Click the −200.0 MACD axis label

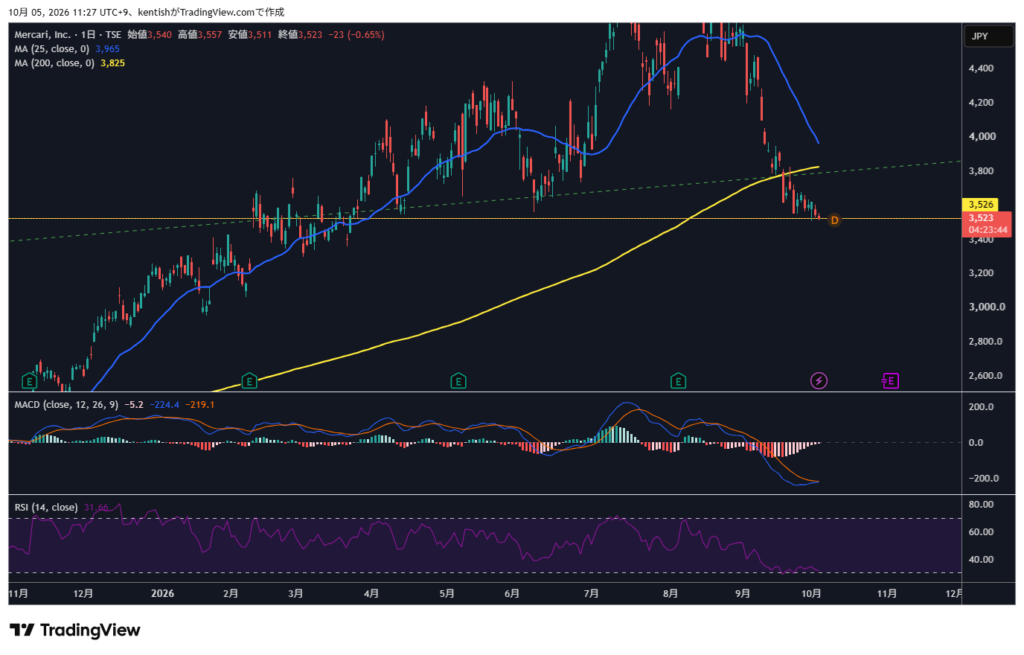(983, 478)
